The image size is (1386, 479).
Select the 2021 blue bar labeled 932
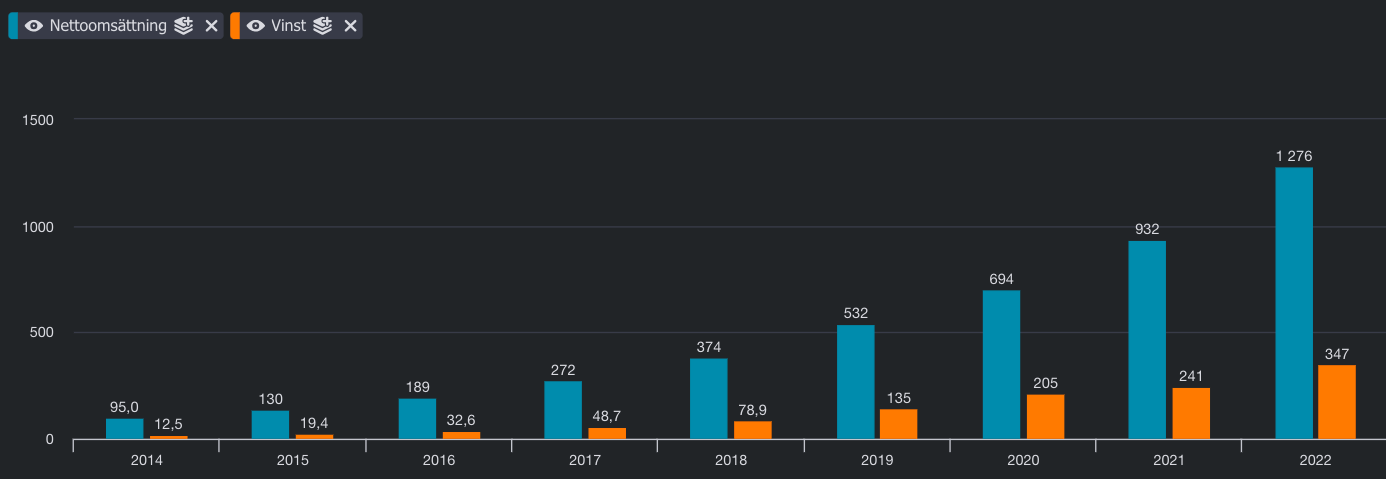pos(1147,340)
